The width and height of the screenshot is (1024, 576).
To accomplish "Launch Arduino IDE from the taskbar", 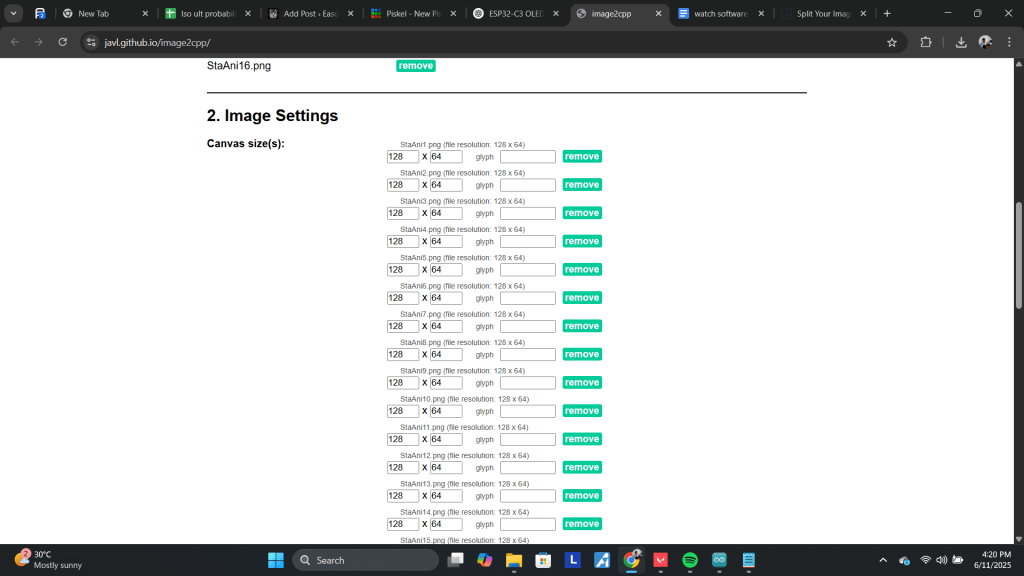I will point(719,560).
